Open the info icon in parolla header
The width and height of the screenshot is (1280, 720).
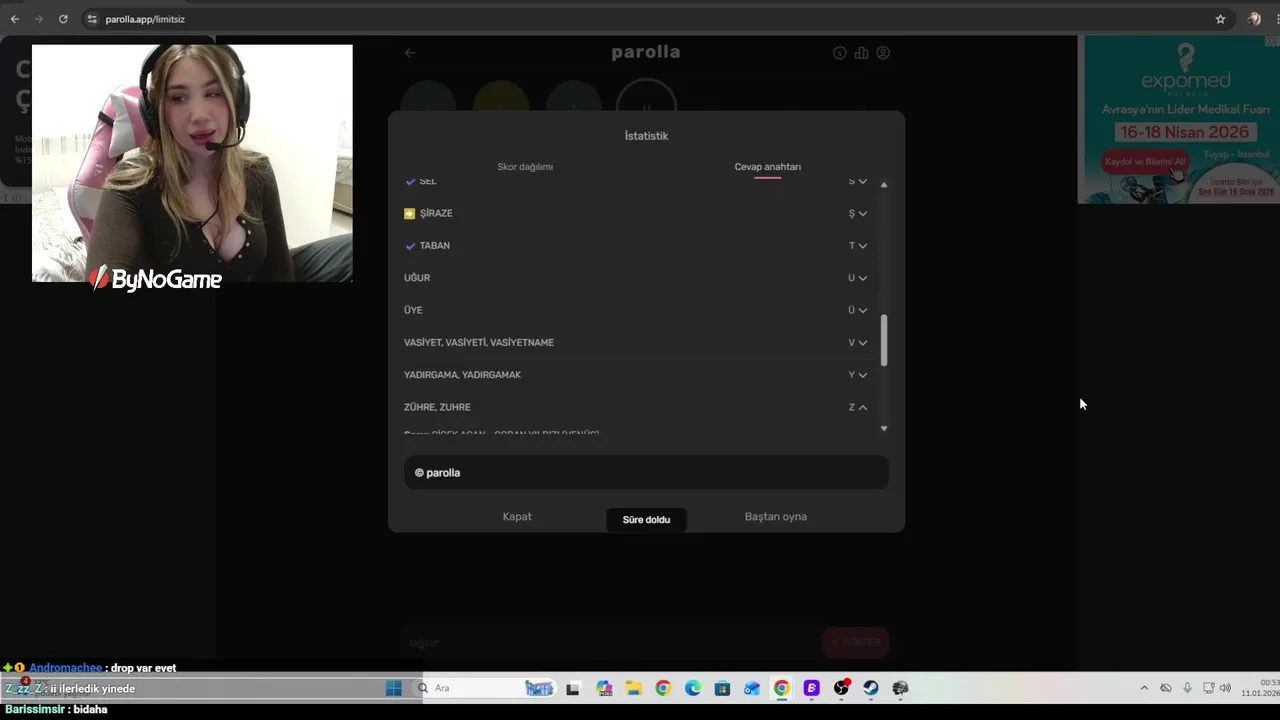point(839,53)
